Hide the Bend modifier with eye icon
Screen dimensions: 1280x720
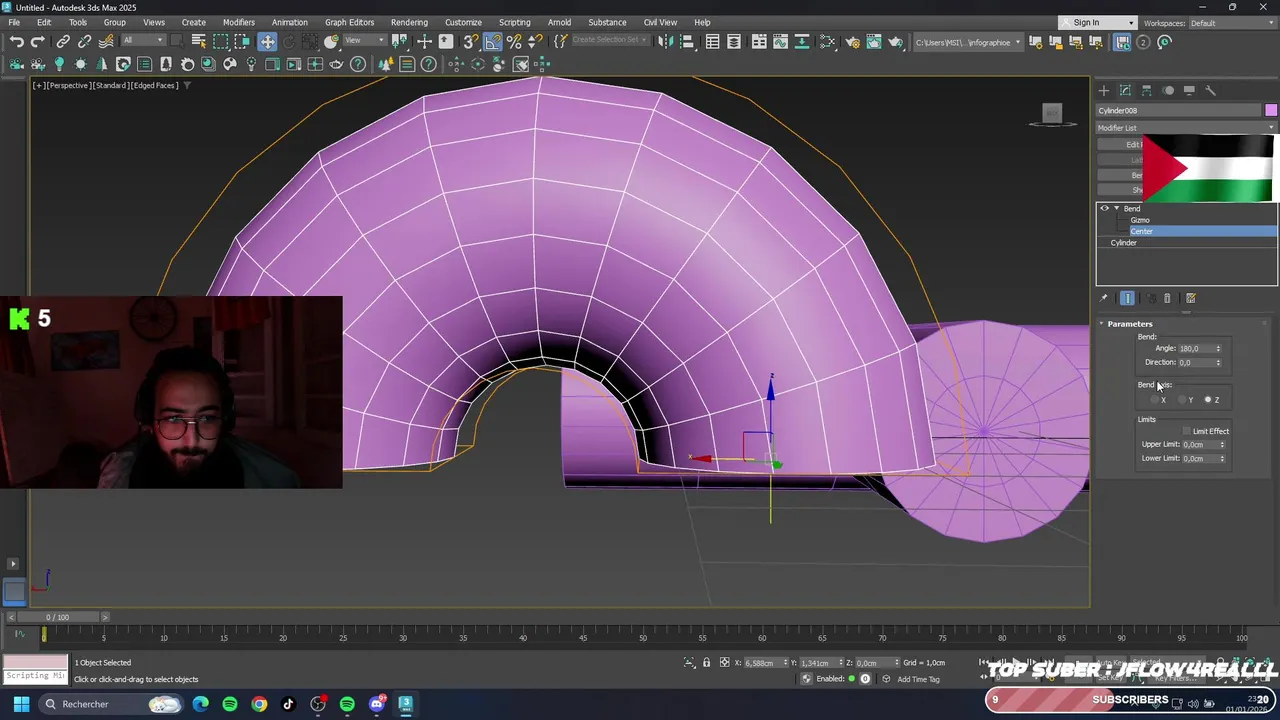click(x=1105, y=209)
